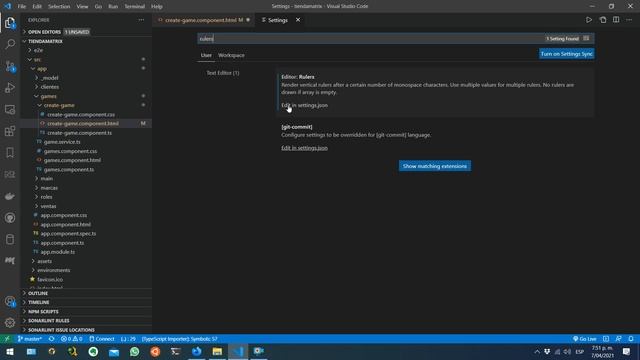The height and width of the screenshot is (360, 640).
Task: Click Windows Start button
Action: click(10, 351)
